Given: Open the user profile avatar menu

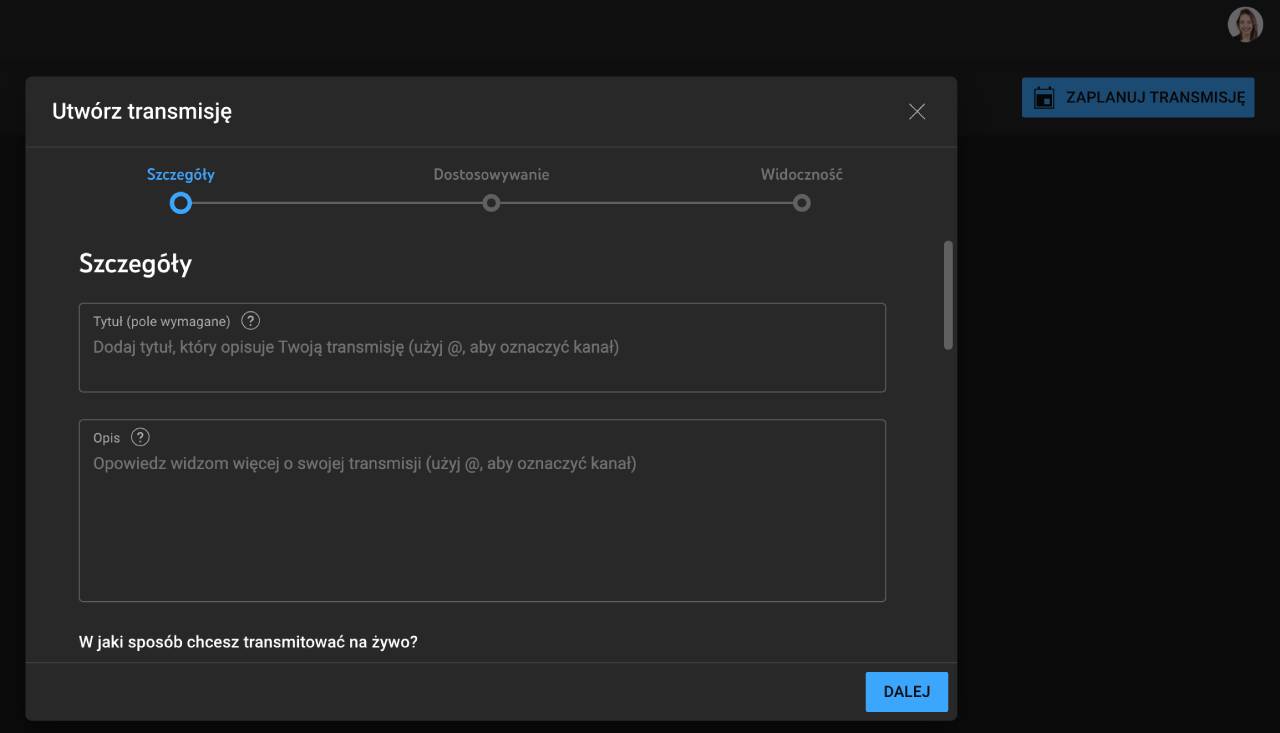Looking at the screenshot, I should (x=1245, y=25).
